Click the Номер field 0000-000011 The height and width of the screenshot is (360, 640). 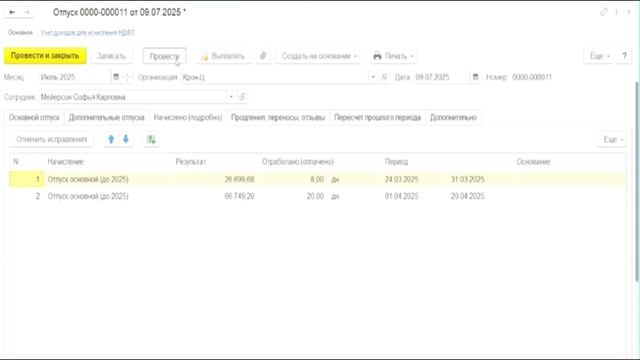pos(532,77)
